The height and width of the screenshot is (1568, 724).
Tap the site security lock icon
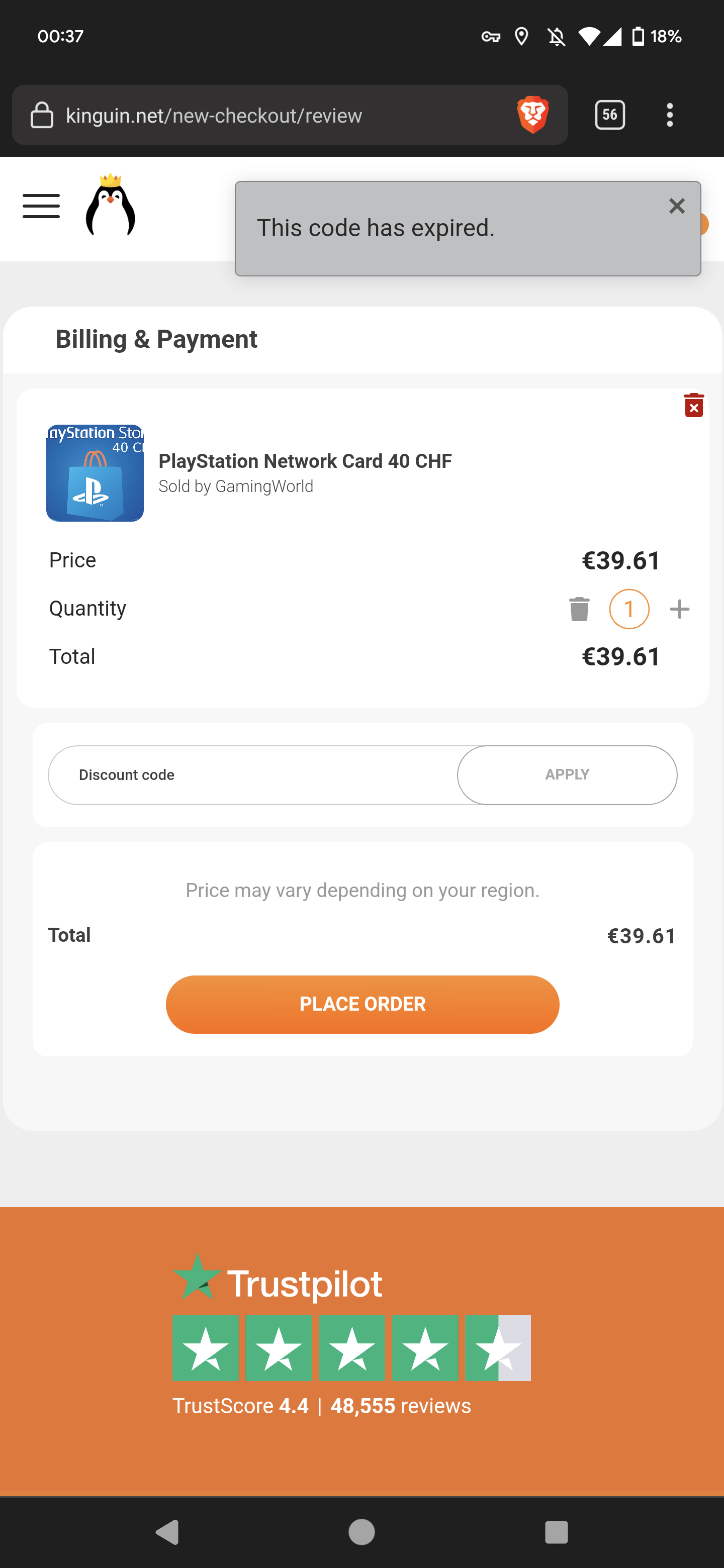click(42, 115)
